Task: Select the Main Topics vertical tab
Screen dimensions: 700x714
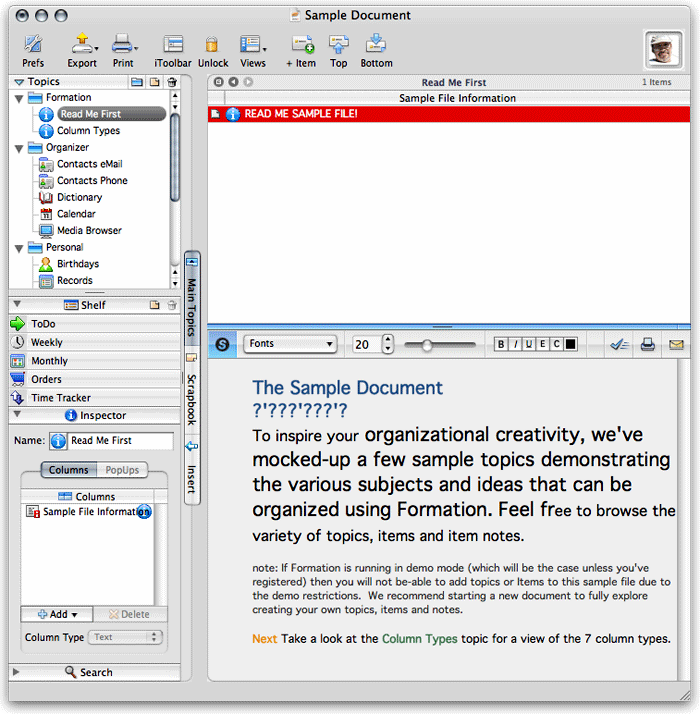Action: (192, 299)
